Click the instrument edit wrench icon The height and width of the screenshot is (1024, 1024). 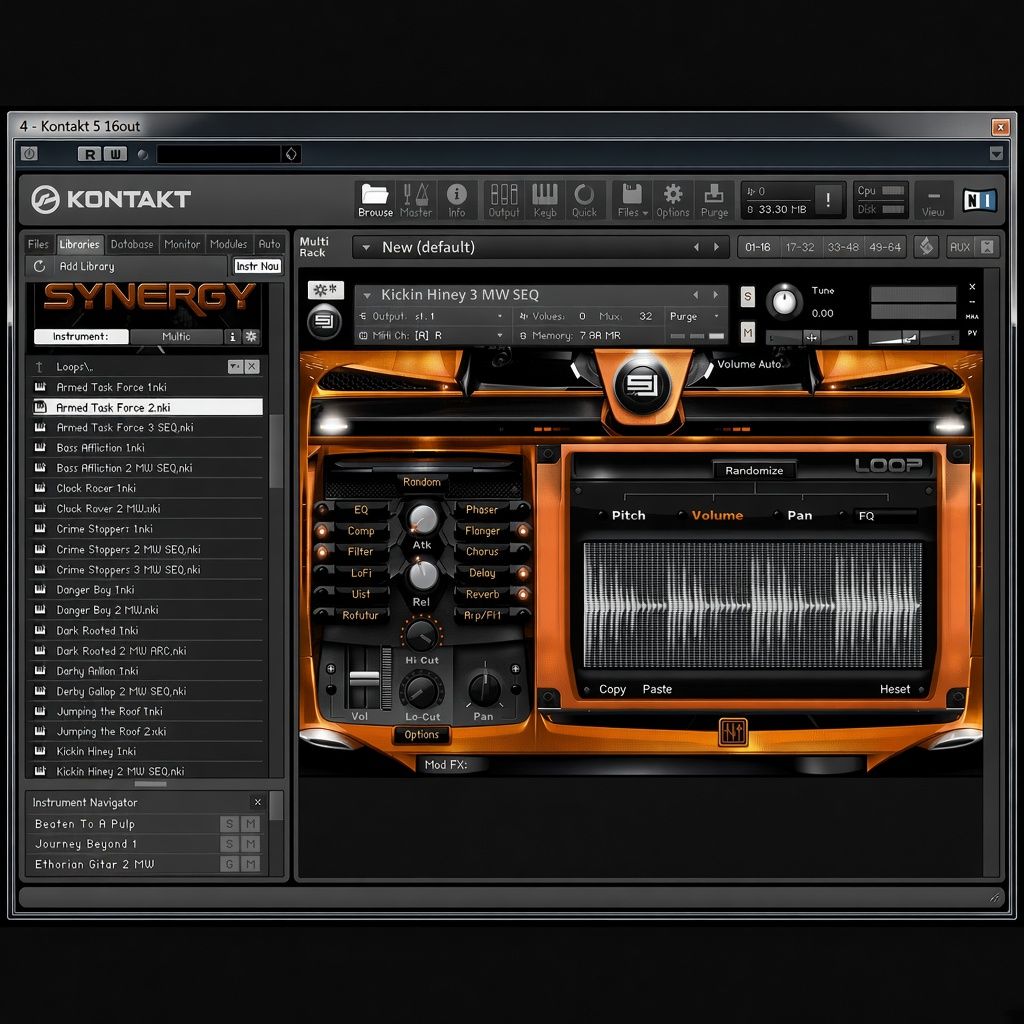(325, 290)
